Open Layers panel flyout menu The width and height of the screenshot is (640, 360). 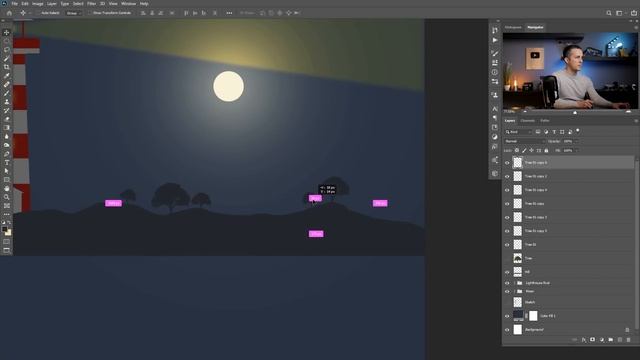[x=636, y=121]
